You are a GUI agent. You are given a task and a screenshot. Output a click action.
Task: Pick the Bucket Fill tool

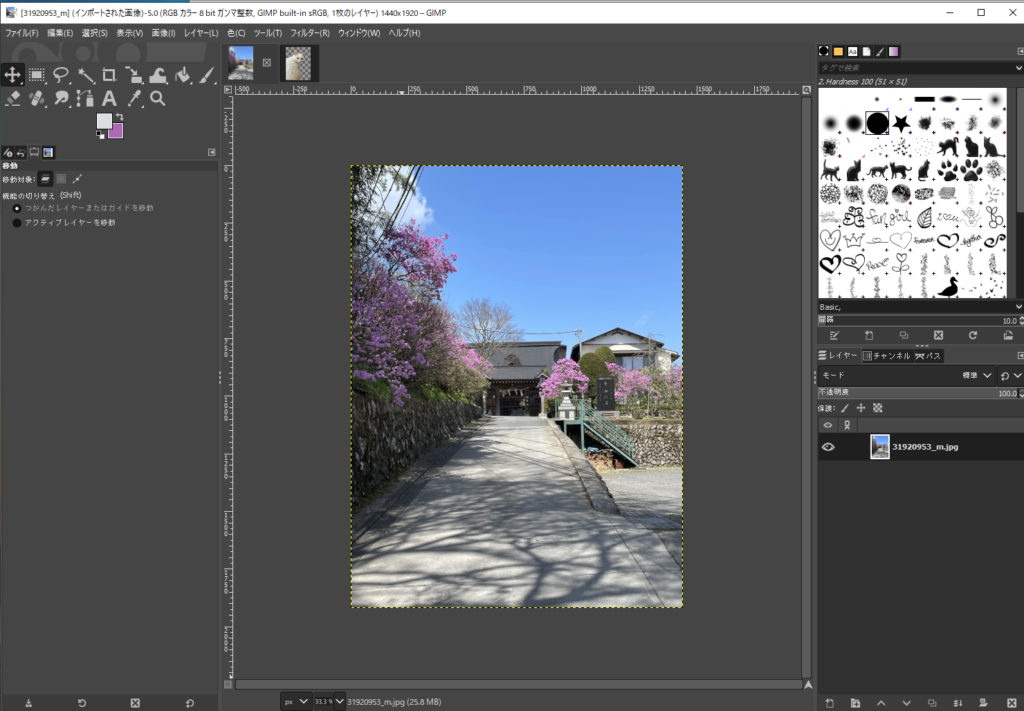tap(182, 75)
